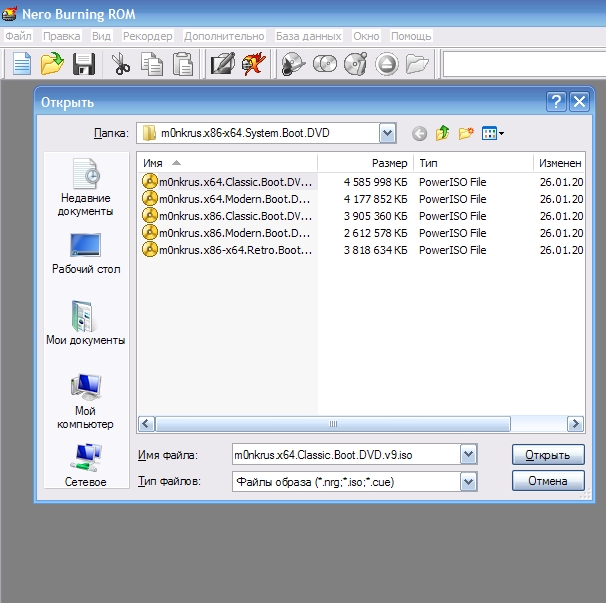Click the file list scroll right arrow

(x=575, y=424)
